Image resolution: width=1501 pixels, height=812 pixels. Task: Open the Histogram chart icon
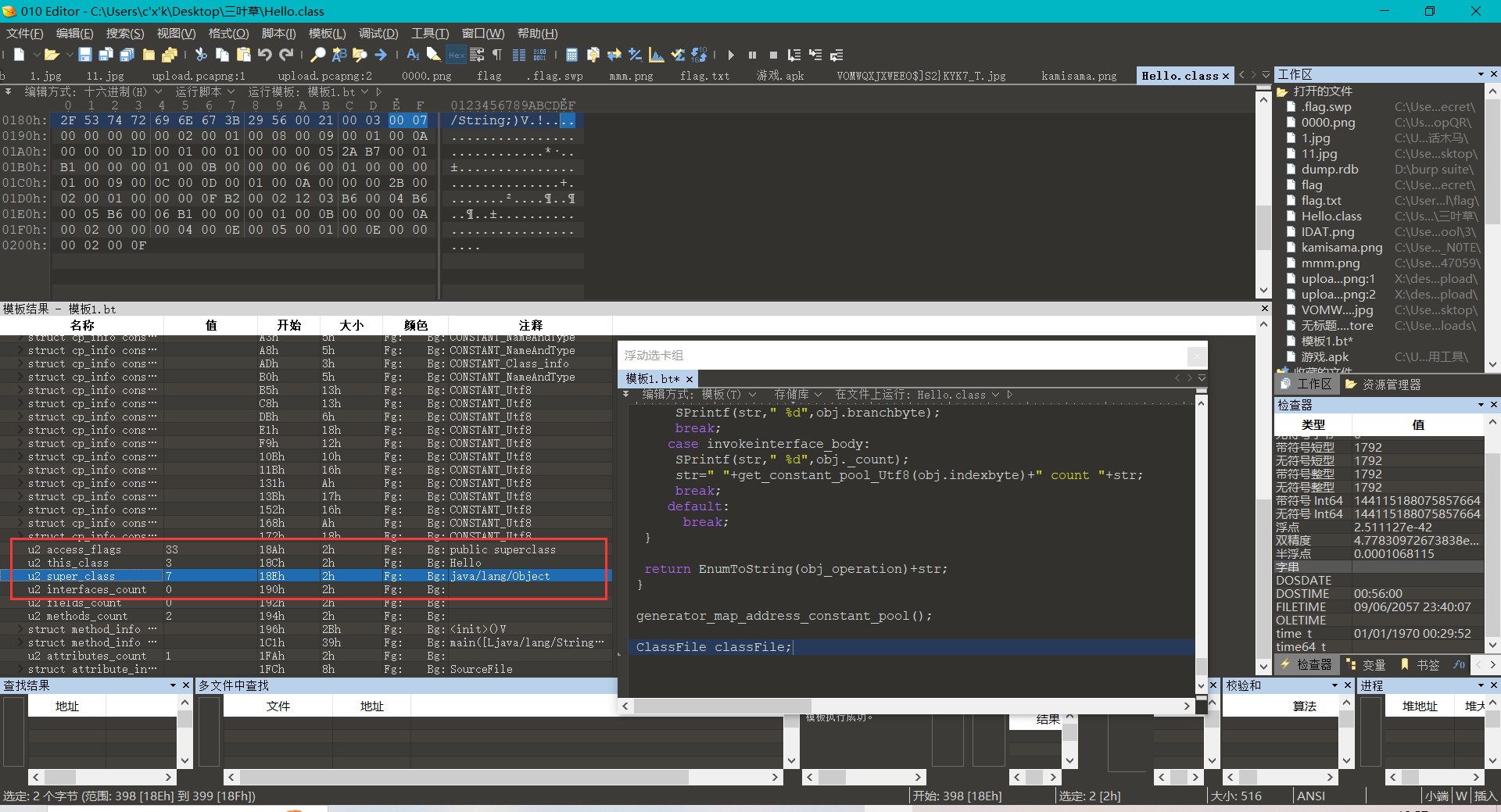[x=657, y=55]
